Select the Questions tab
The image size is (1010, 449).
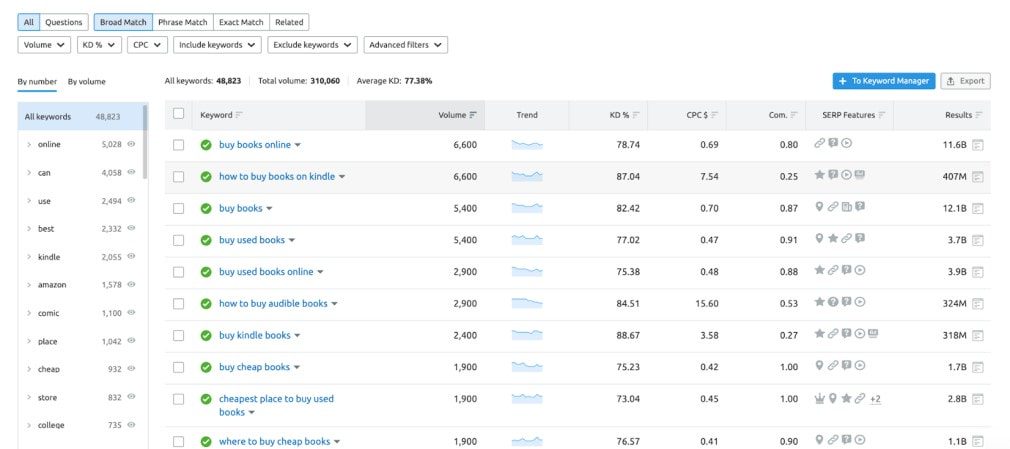[x=64, y=22]
